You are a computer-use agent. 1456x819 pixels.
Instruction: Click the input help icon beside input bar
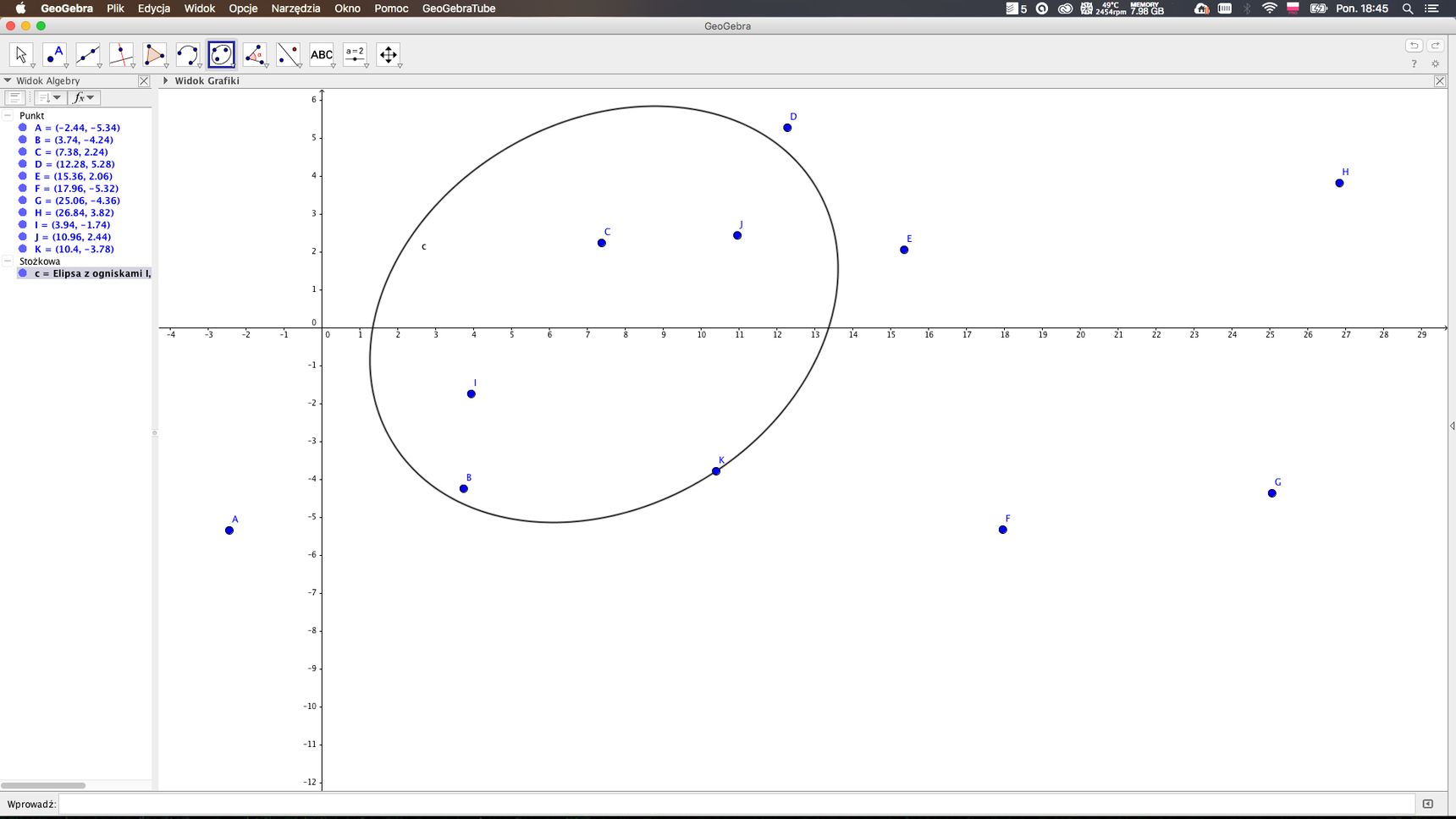pyautogui.click(x=1428, y=804)
